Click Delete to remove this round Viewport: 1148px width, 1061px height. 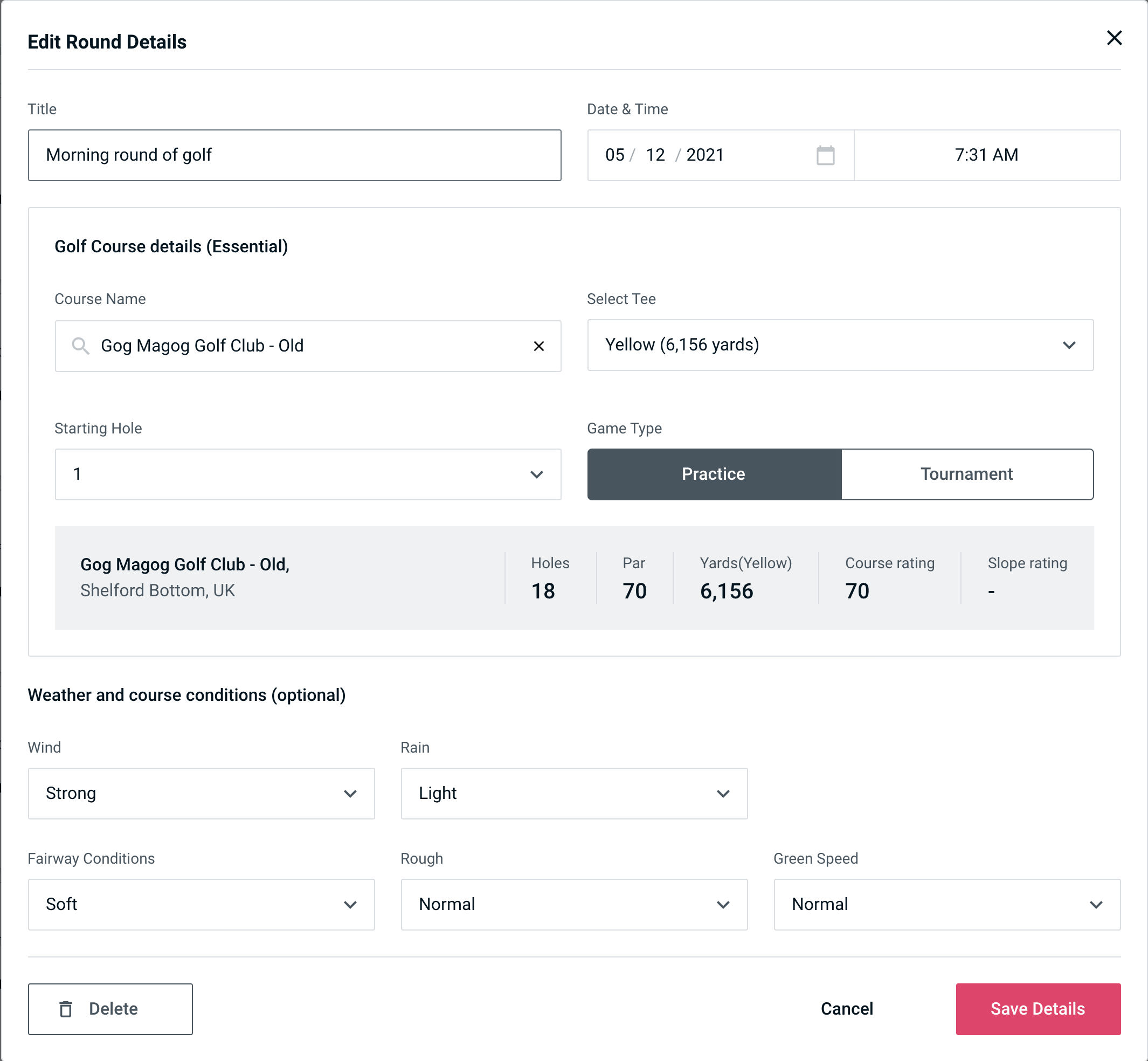tap(111, 1008)
